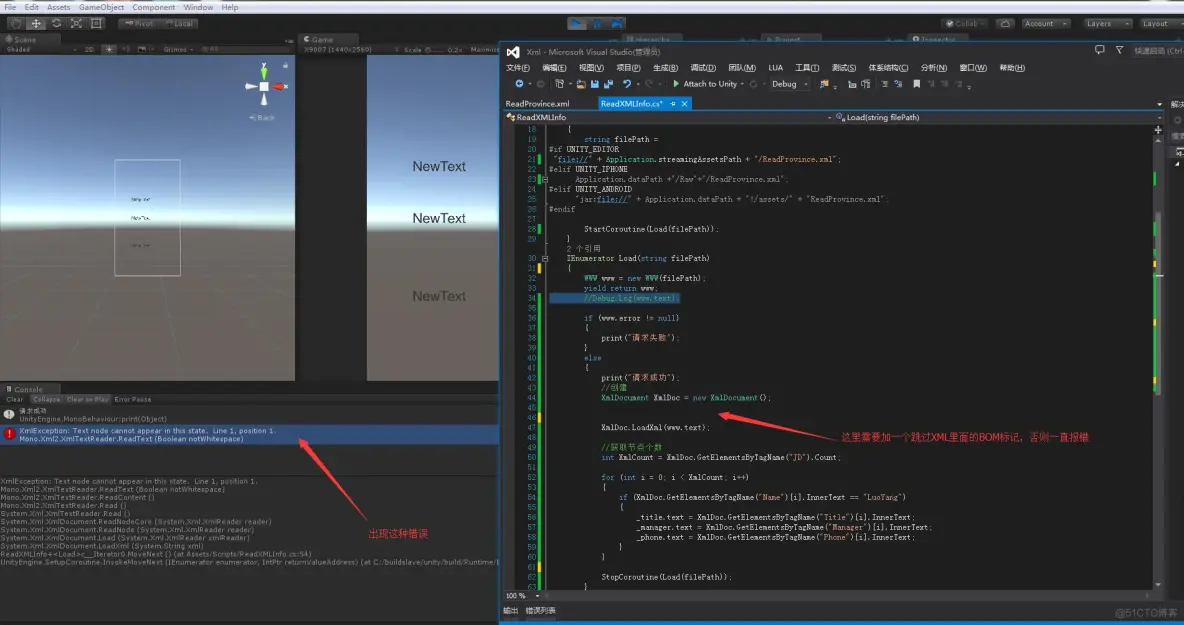Open Visual Studio 调试(D) menu

click(x=702, y=68)
